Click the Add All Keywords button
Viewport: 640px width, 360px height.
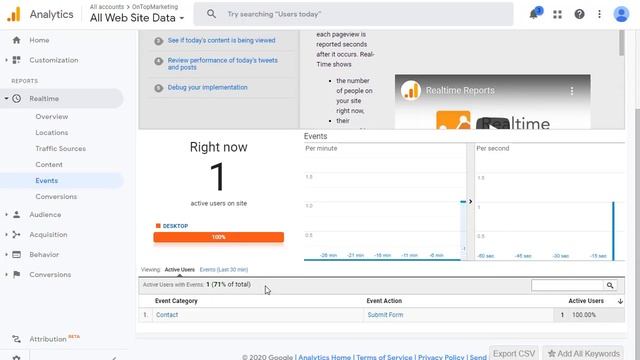click(x=583, y=353)
